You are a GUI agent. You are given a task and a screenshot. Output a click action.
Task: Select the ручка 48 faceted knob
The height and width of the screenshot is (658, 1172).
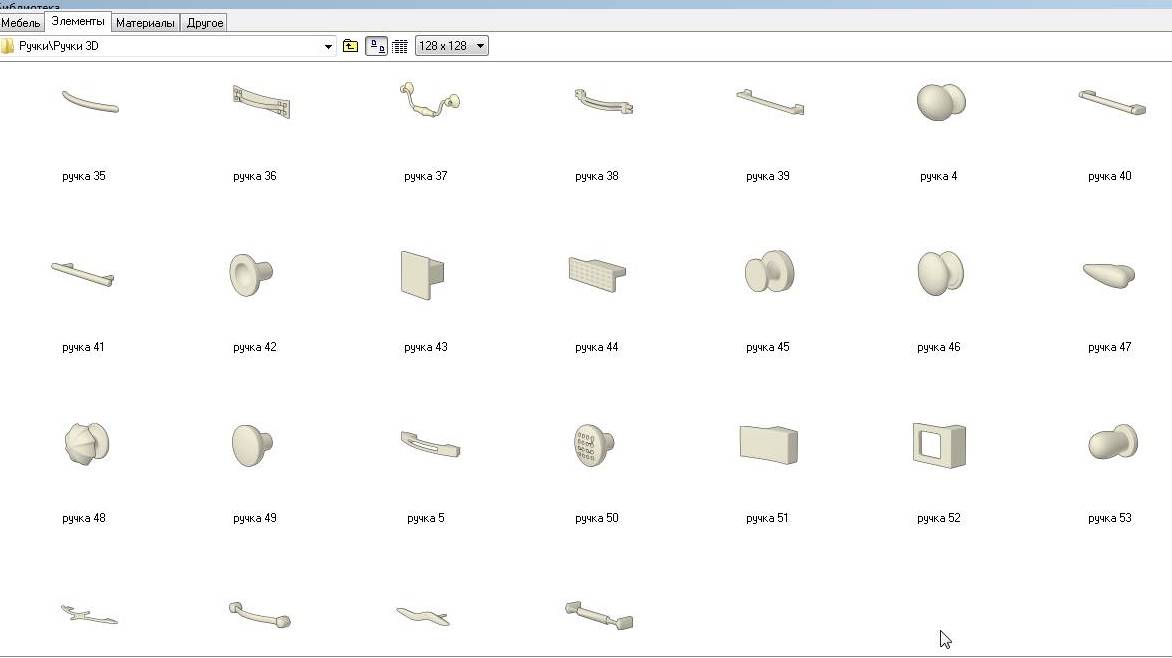pyautogui.click(x=87, y=444)
